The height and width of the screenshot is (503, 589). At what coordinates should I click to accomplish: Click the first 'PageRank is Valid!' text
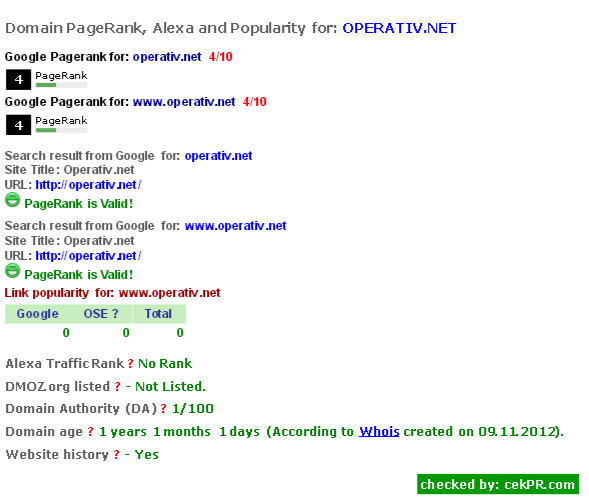coord(79,204)
